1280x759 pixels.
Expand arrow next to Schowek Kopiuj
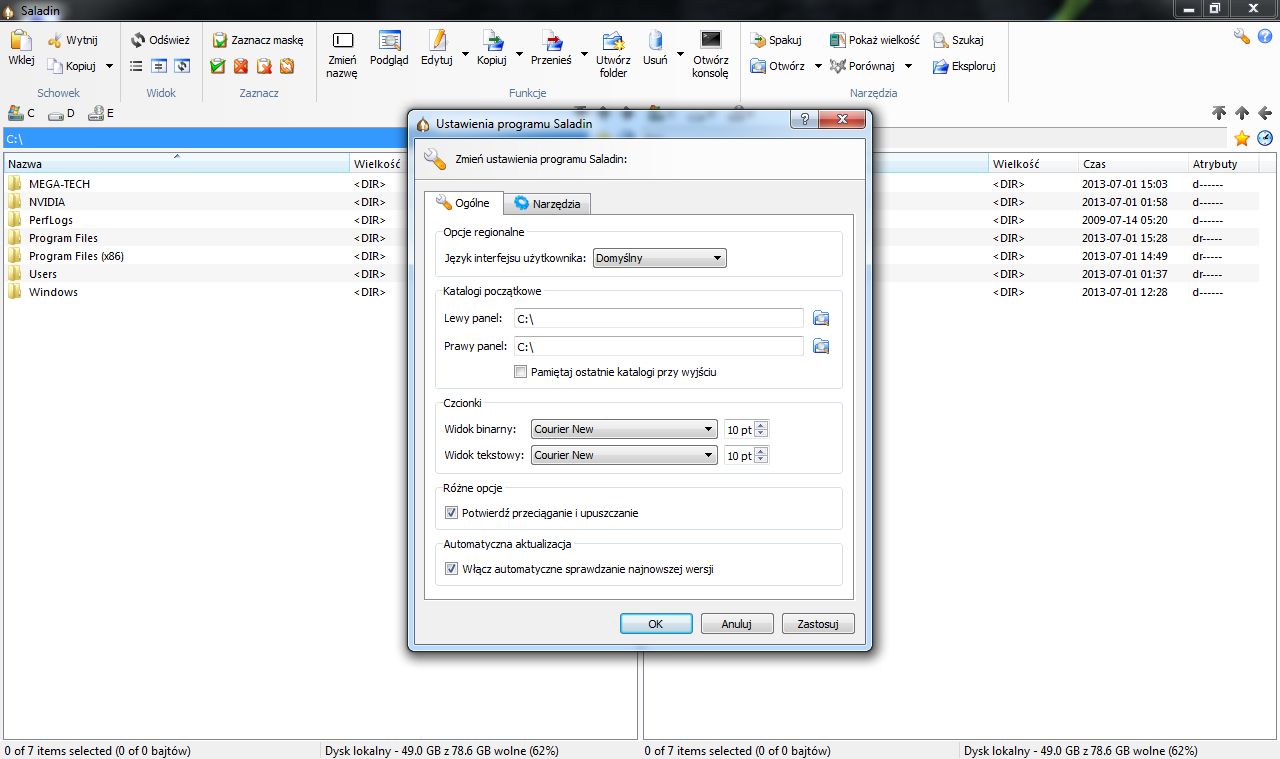(x=109, y=66)
